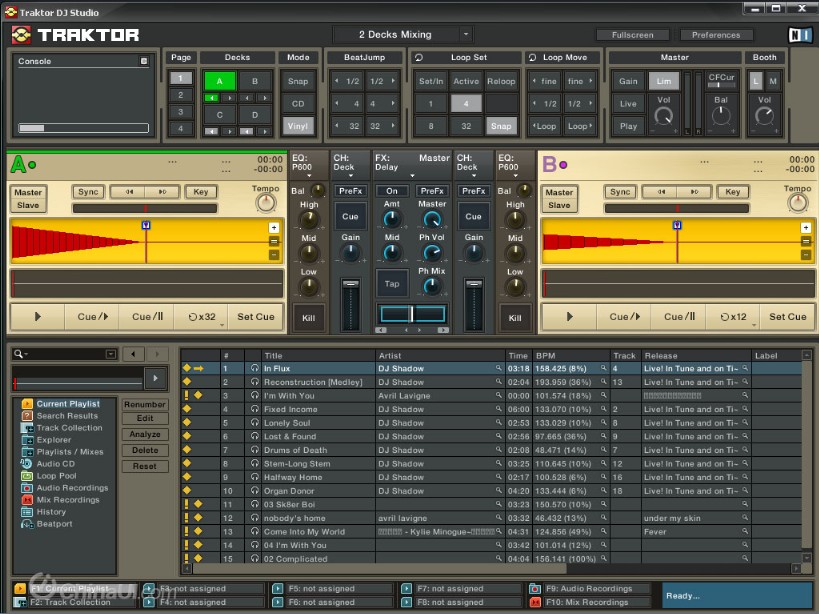Go back with browser left arrow button
This screenshot has width=819, height=614.
pyautogui.click(x=133, y=354)
